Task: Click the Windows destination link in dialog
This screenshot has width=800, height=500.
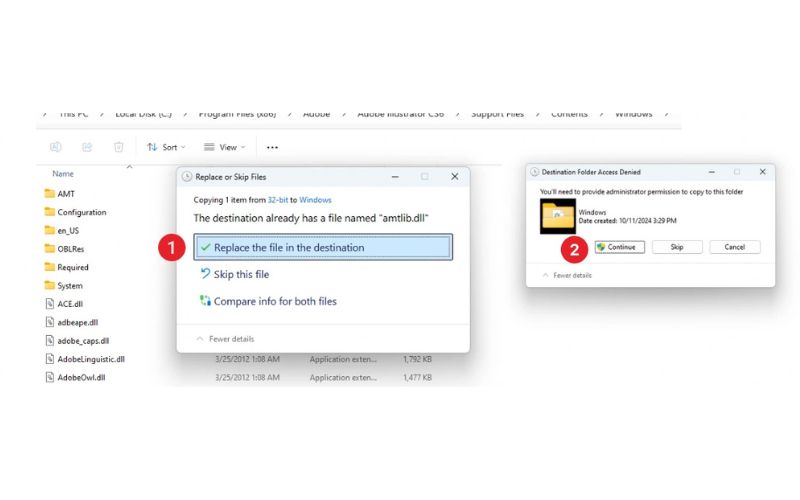Action: (315, 200)
